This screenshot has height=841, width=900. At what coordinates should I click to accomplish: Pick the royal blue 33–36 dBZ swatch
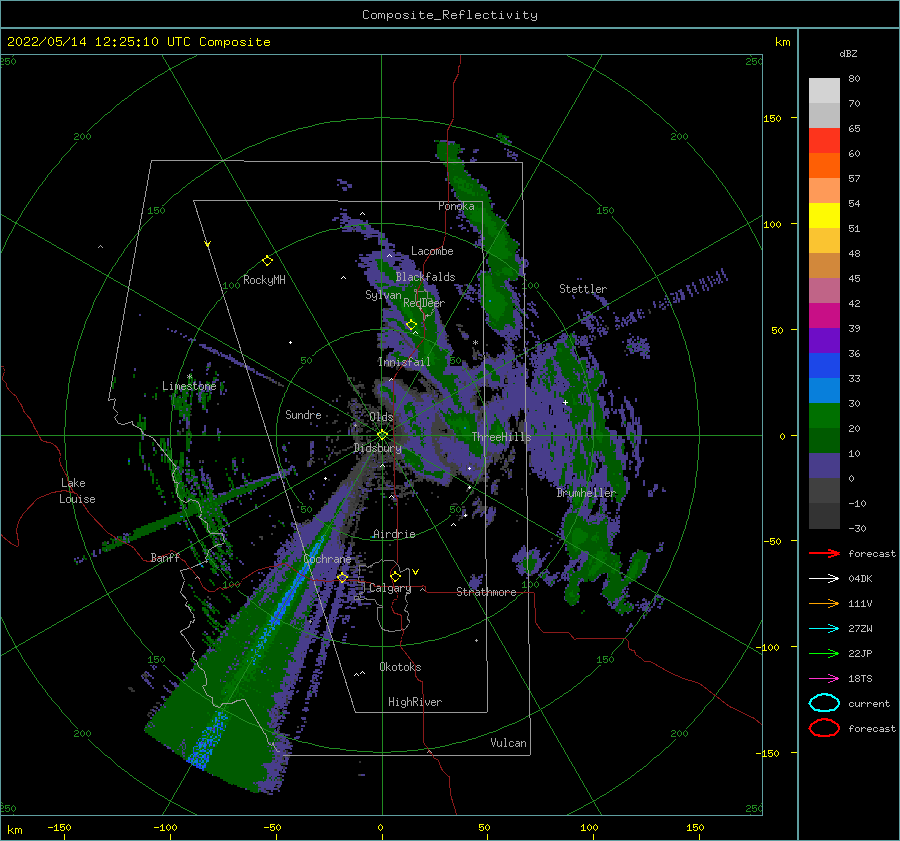click(824, 366)
